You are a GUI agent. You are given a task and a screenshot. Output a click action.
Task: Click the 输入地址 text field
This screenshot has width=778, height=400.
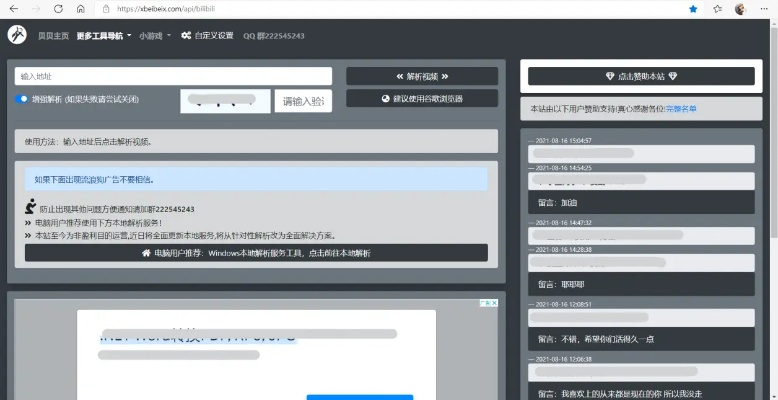click(x=173, y=76)
